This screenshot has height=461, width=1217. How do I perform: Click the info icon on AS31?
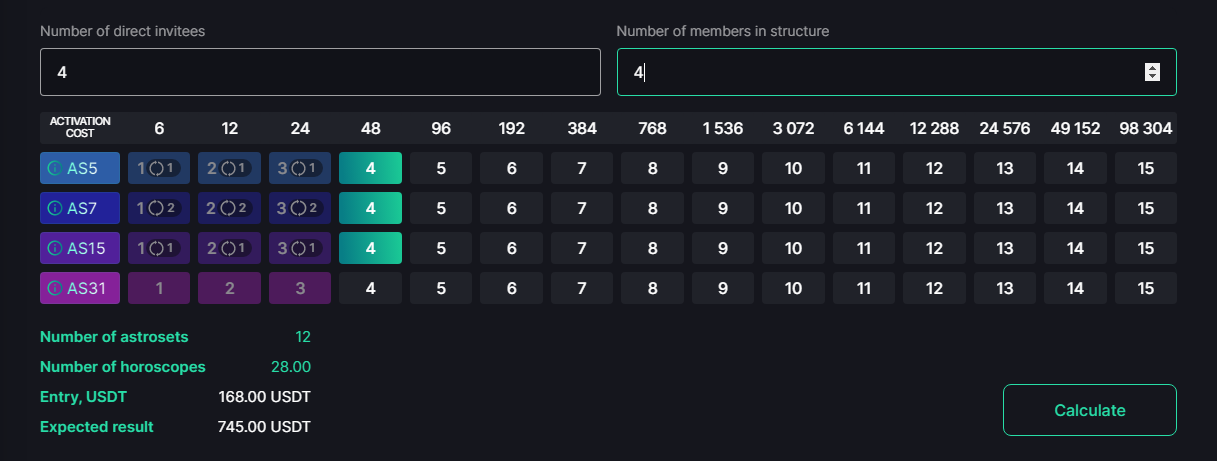[54, 288]
